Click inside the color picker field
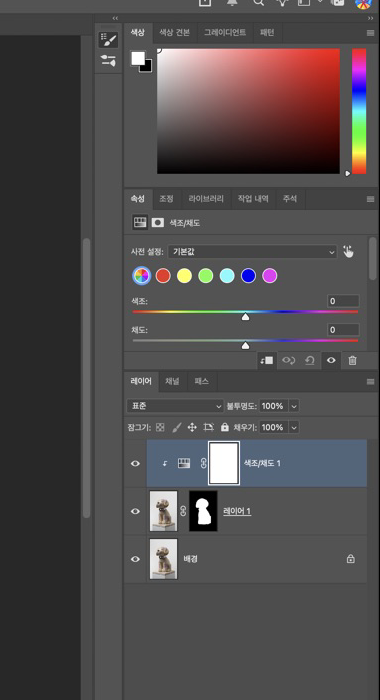380x700 pixels. (x=248, y=111)
